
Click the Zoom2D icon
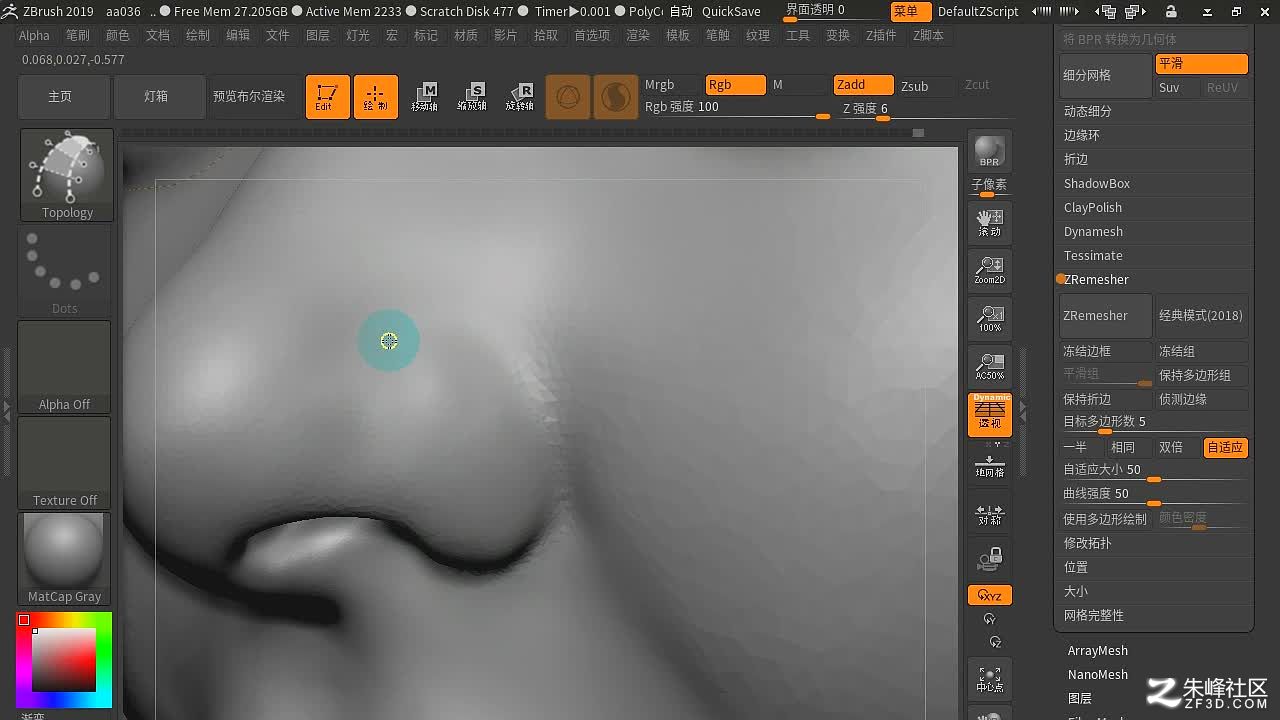[989, 270]
